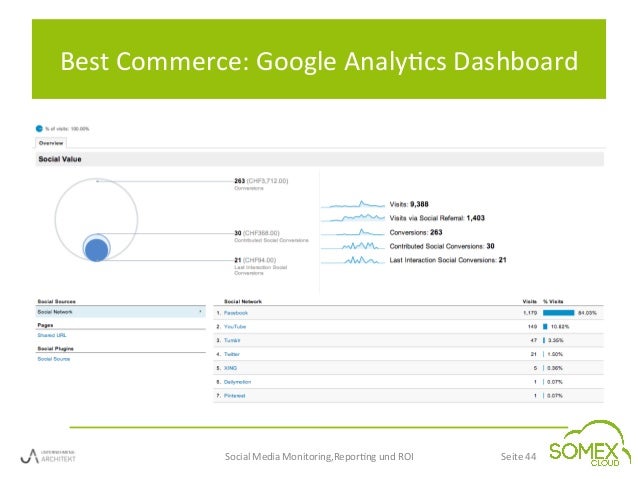
Task: Click the Social Value section heading
Action: click(60, 159)
